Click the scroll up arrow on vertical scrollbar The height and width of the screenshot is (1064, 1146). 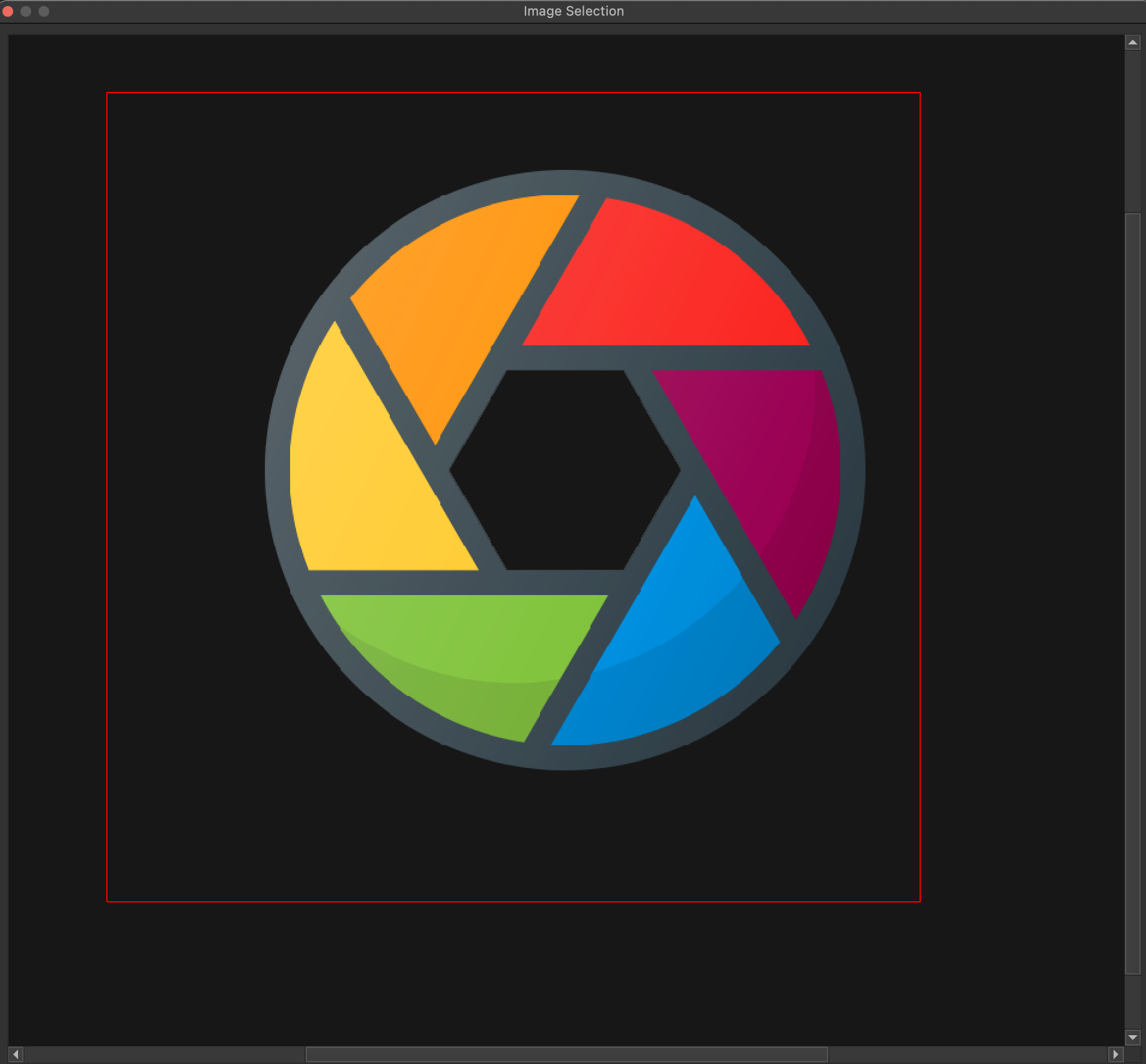(1132, 43)
